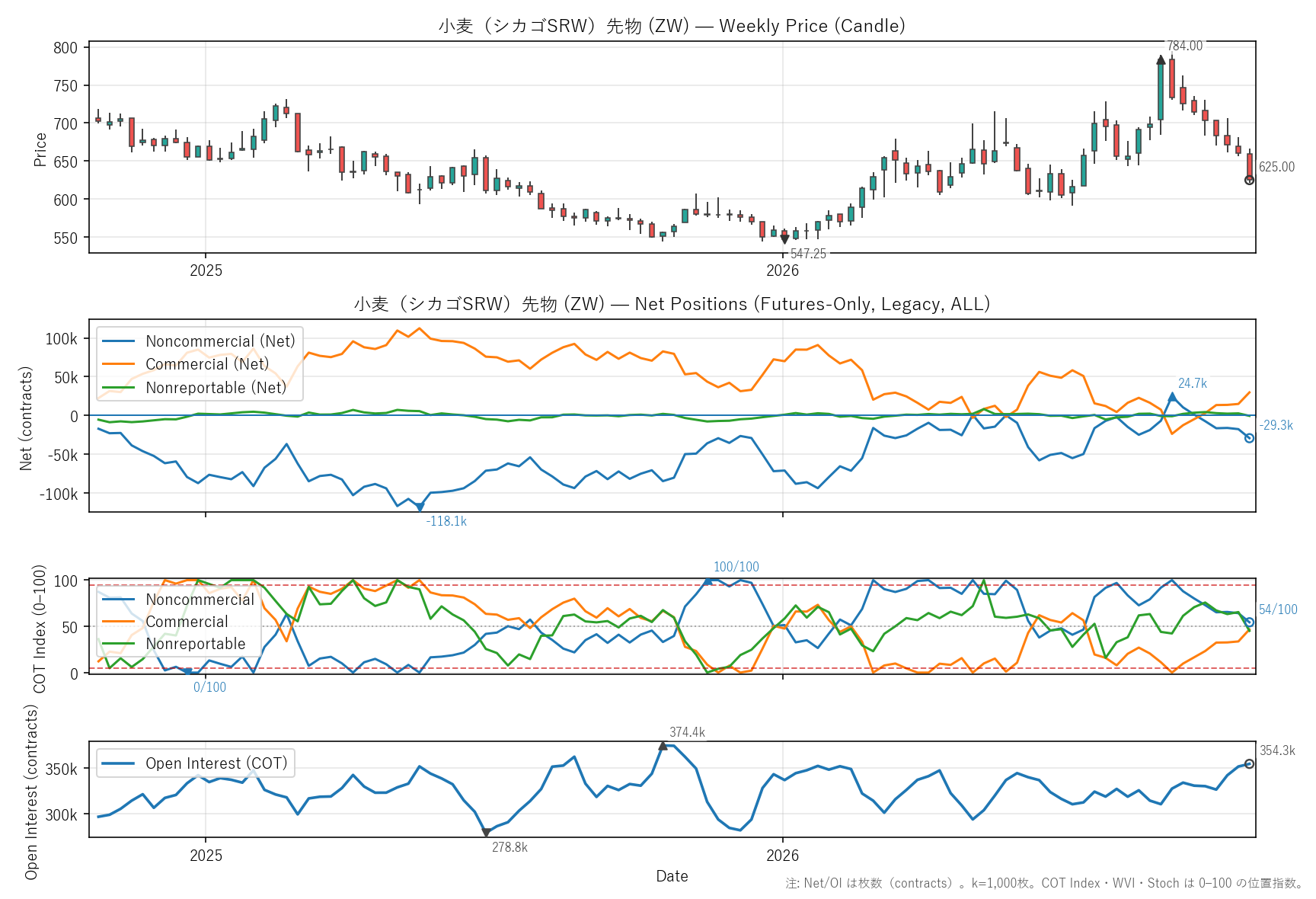Click the Net (contracts) y-axis label

point(26,418)
